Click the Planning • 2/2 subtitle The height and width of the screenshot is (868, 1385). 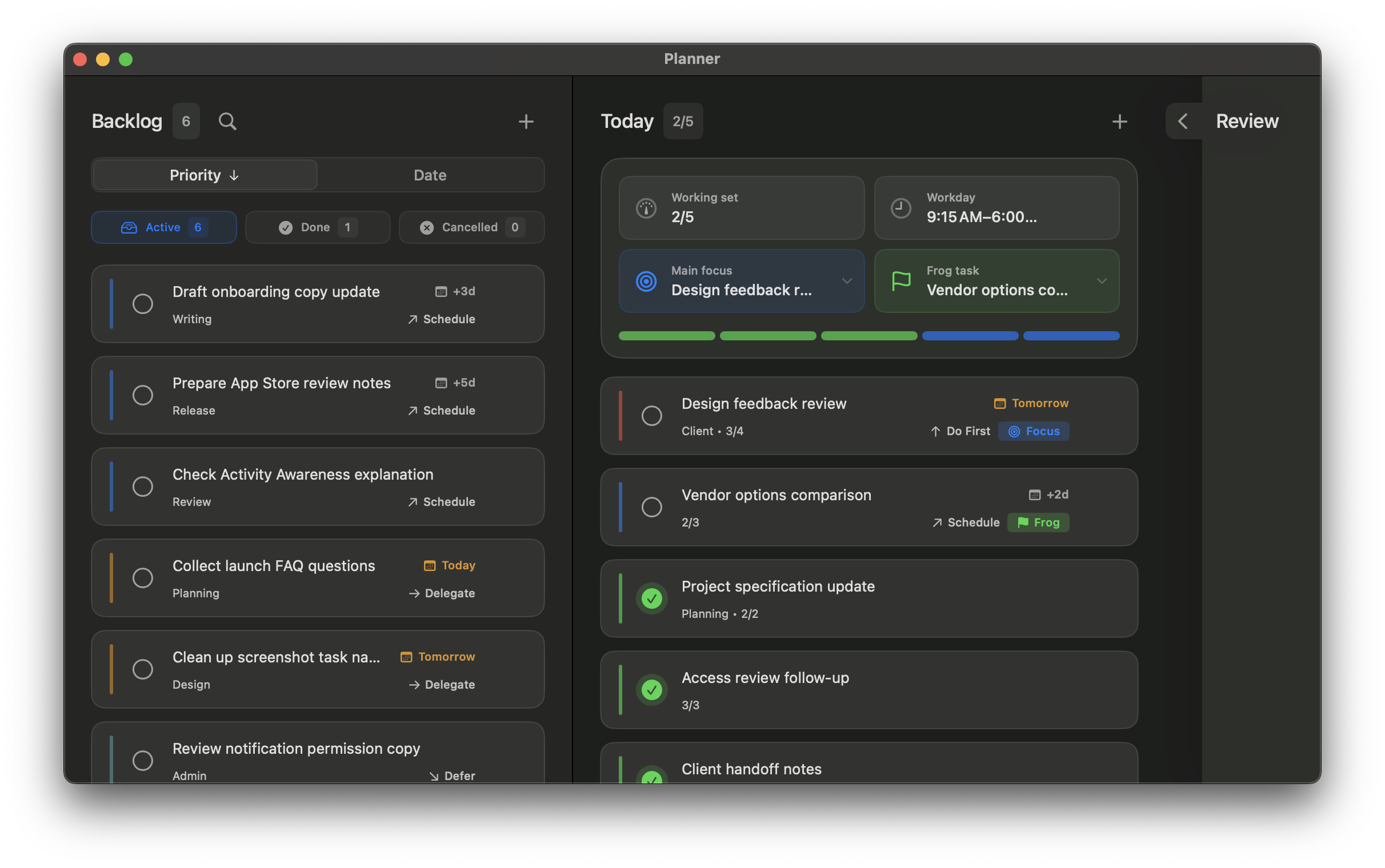click(x=719, y=614)
